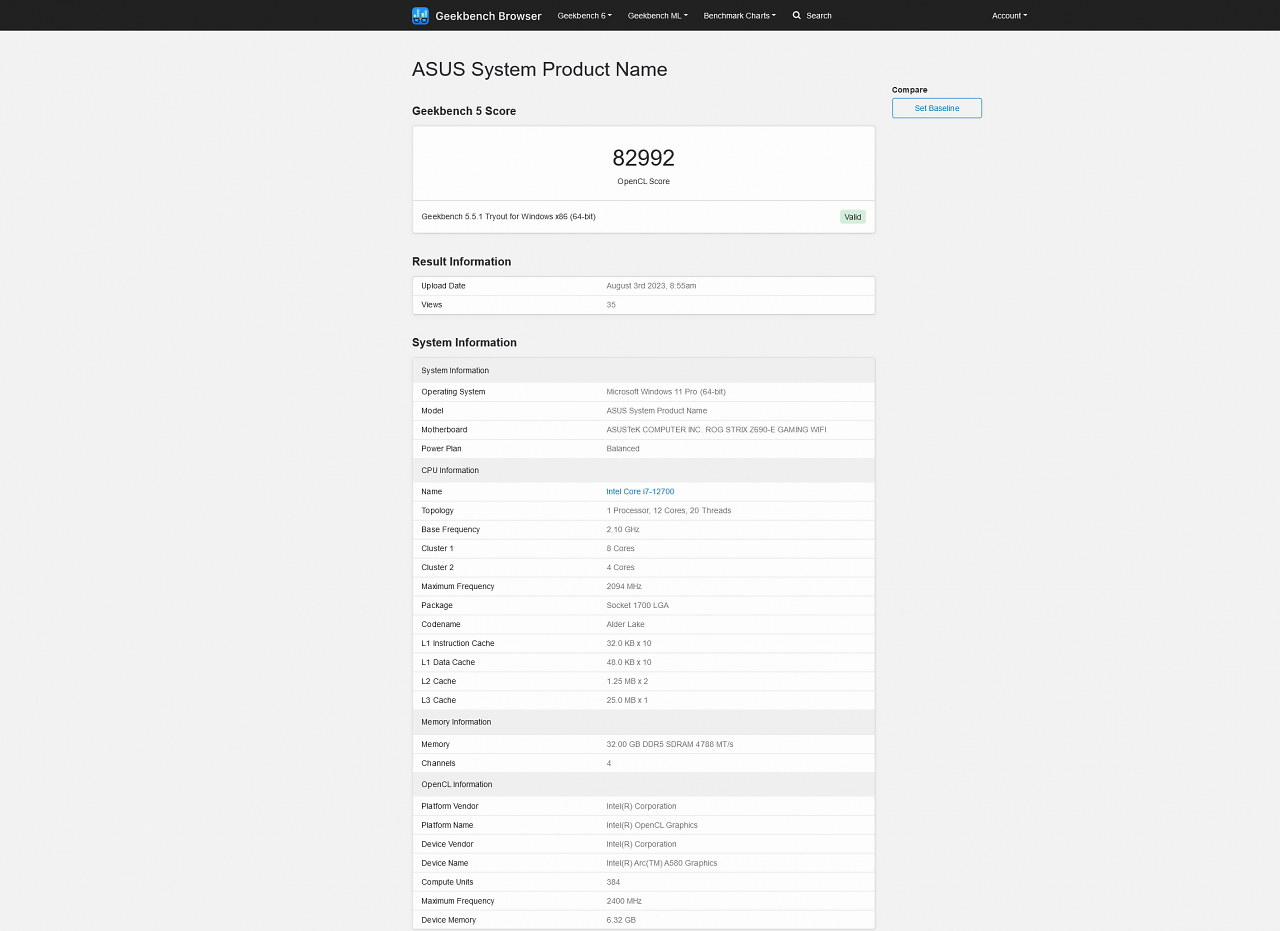The width and height of the screenshot is (1280, 931).
Task: Click the ASUS System Product Name heading
Action: (539, 69)
